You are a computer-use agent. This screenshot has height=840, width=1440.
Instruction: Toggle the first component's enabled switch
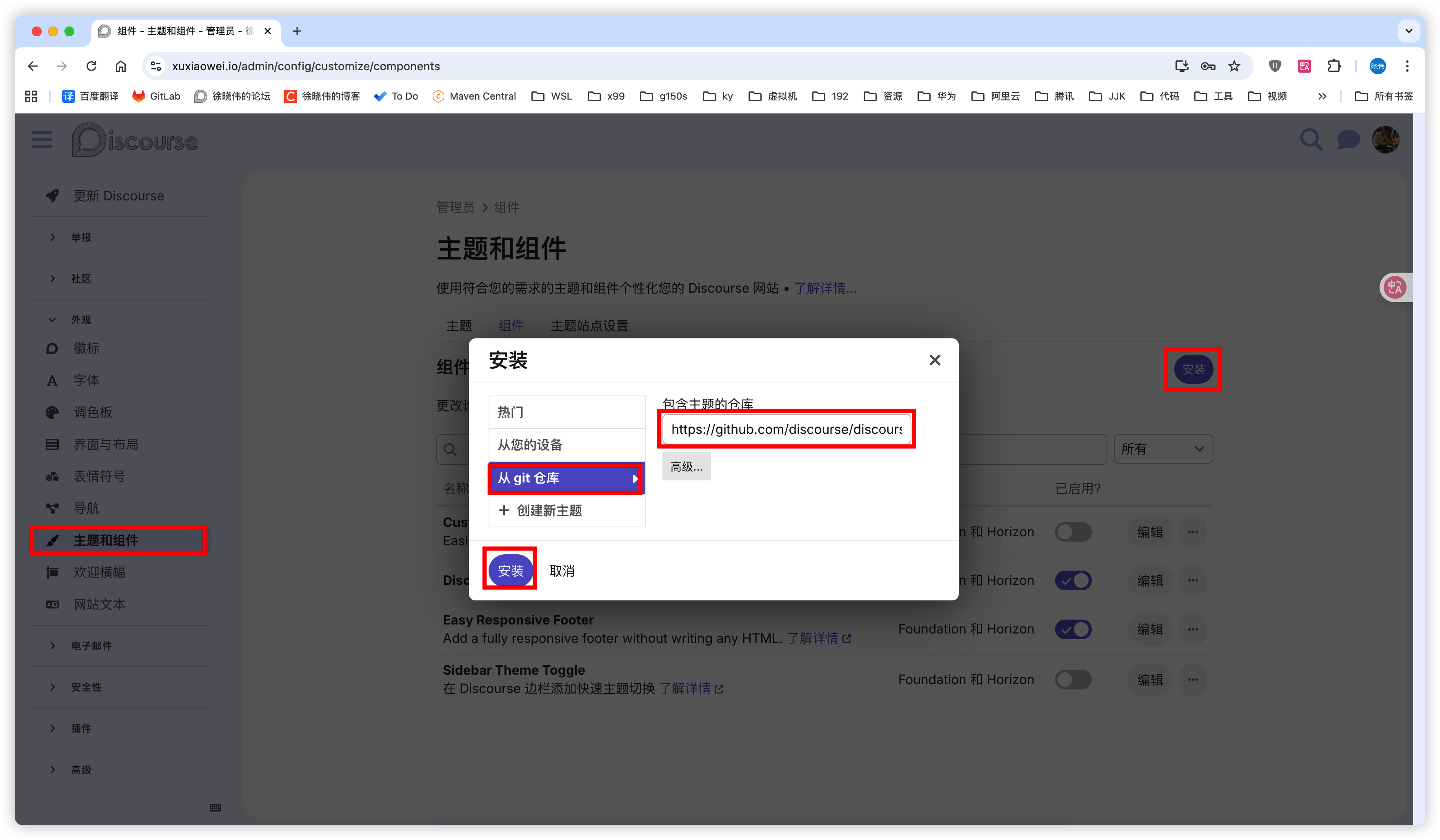pos(1073,532)
